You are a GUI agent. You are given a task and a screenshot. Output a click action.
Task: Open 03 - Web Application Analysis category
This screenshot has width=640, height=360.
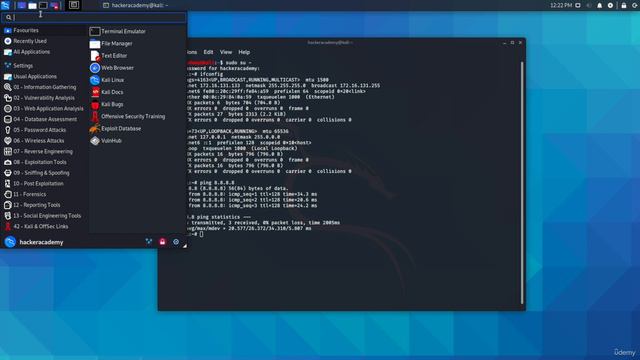(x=44, y=109)
